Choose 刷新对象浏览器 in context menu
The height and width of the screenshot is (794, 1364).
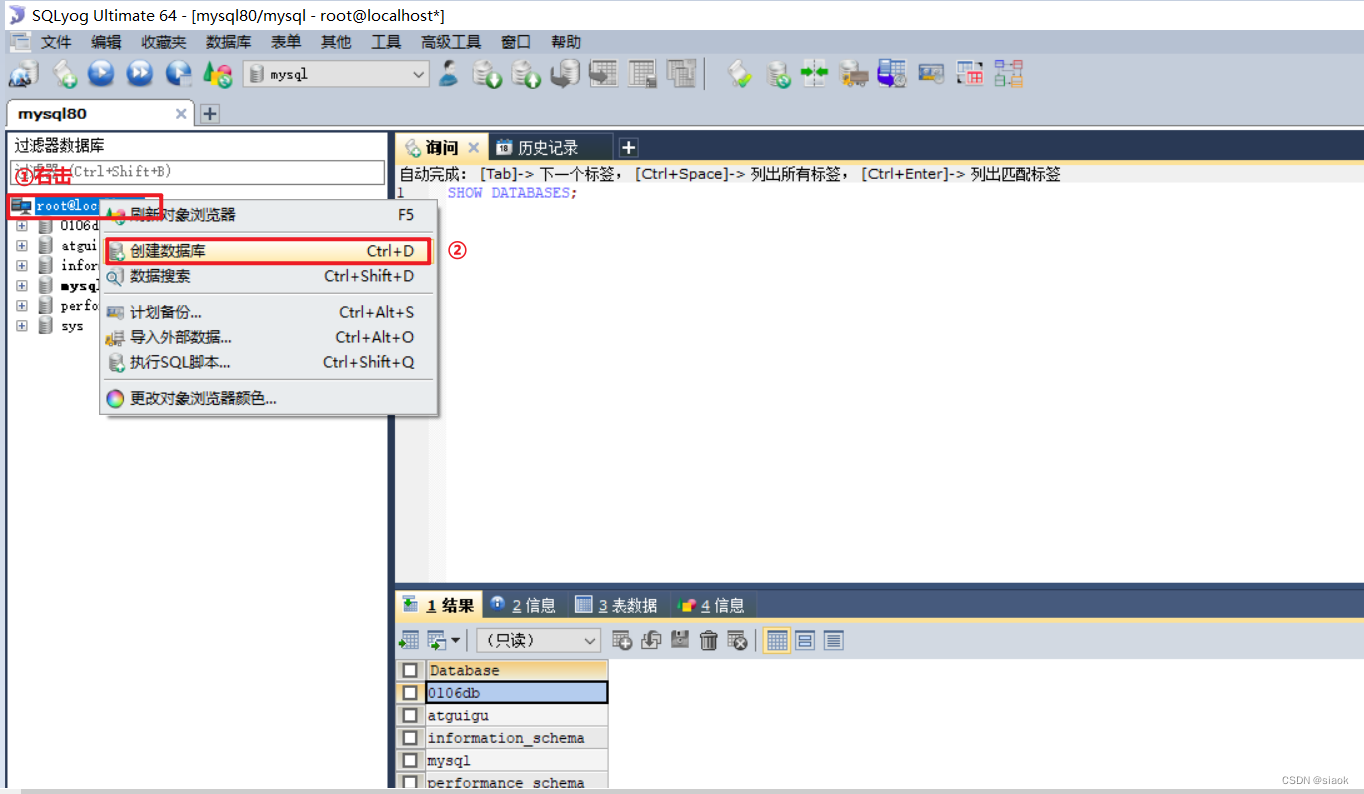tap(268, 215)
